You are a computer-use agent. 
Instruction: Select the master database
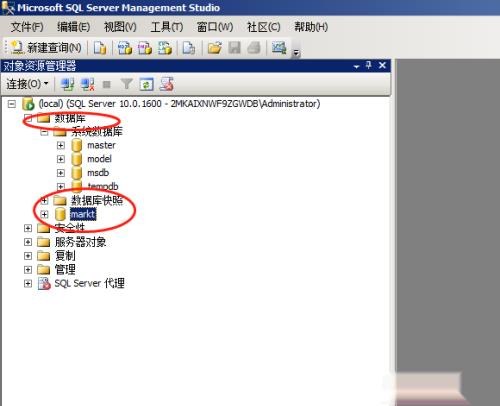[101, 145]
